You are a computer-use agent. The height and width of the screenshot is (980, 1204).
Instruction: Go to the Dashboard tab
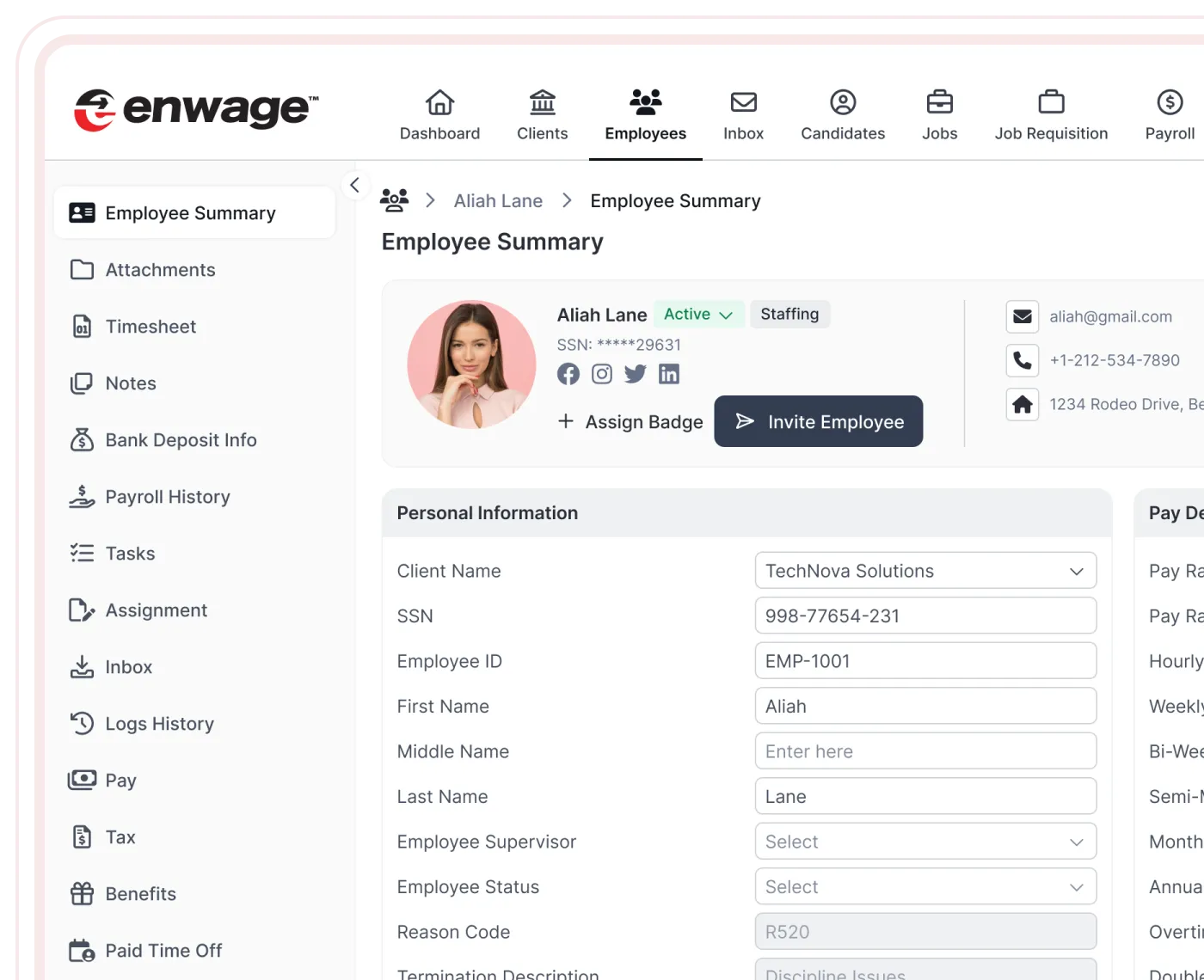pos(439,115)
